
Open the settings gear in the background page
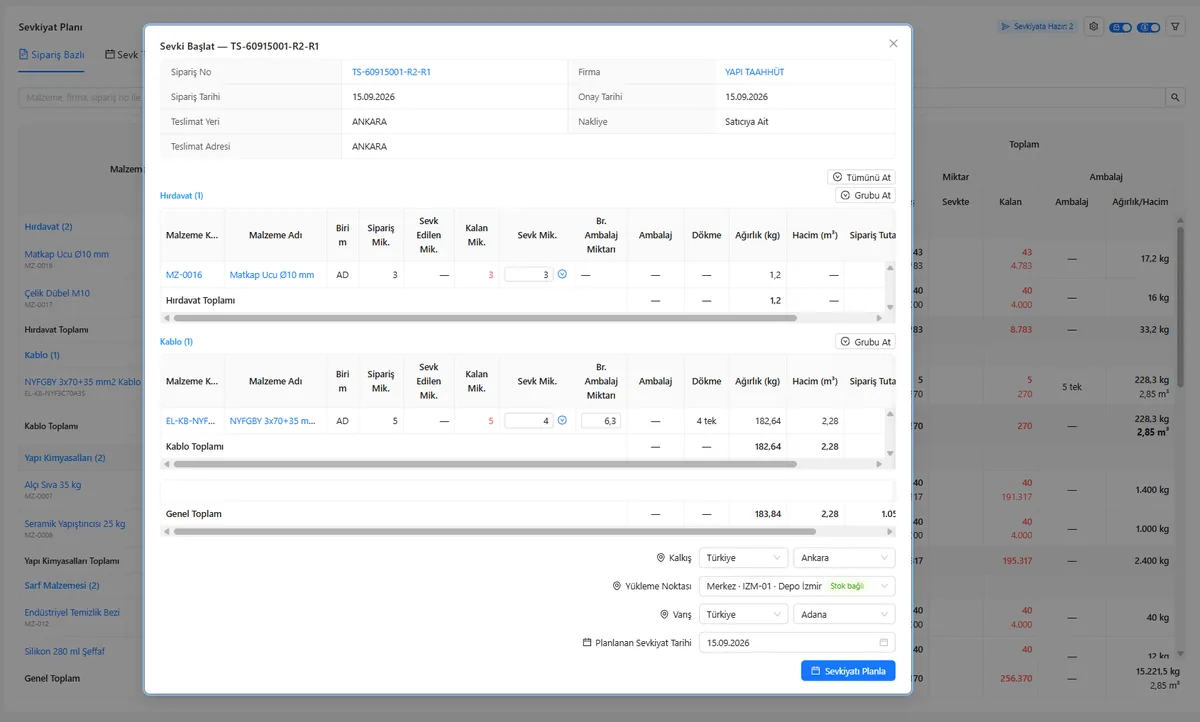point(1093,27)
